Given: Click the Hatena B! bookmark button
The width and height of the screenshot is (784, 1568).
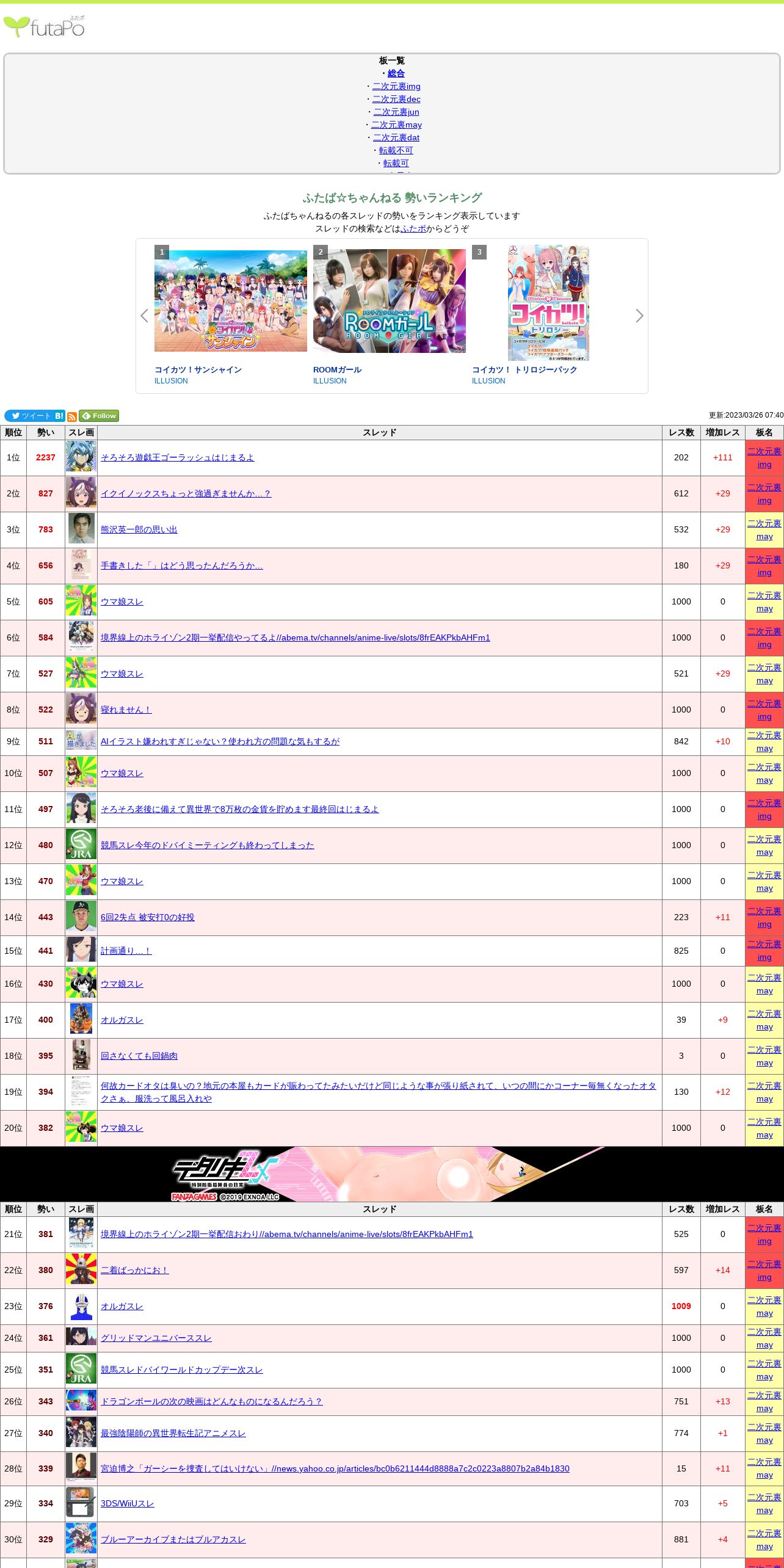Looking at the screenshot, I should pyautogui.click(x=59, y=416).
